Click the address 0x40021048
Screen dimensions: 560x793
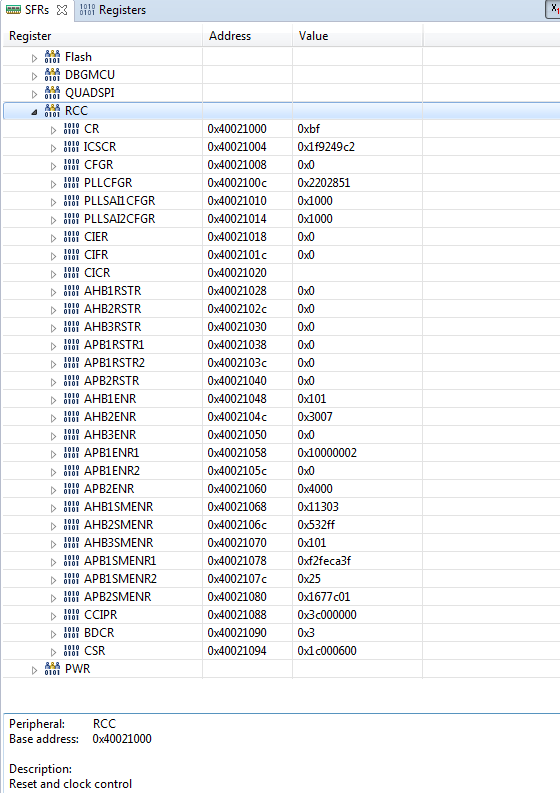point(237,399)
